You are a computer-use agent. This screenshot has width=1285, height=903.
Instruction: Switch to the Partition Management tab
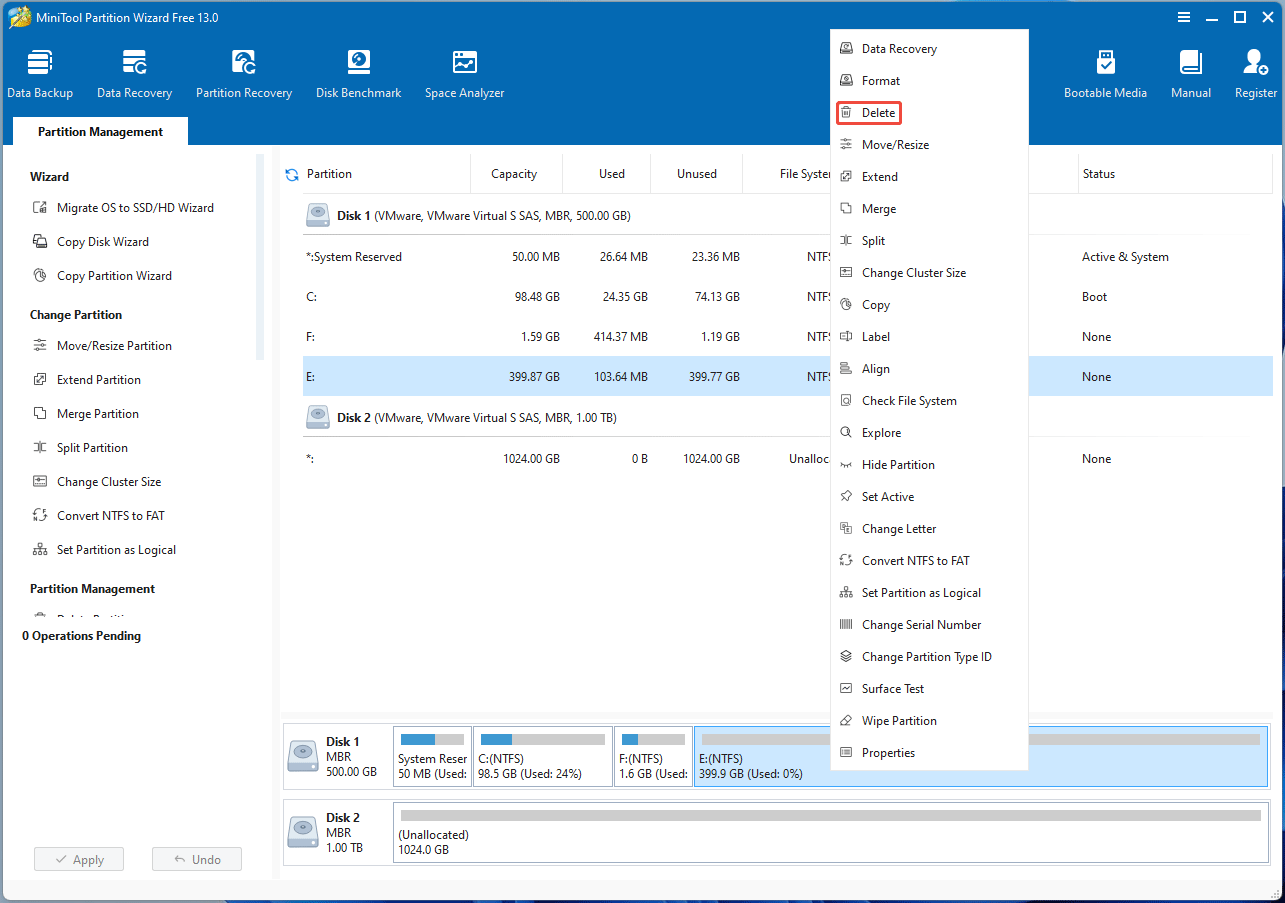click(100, 132)
